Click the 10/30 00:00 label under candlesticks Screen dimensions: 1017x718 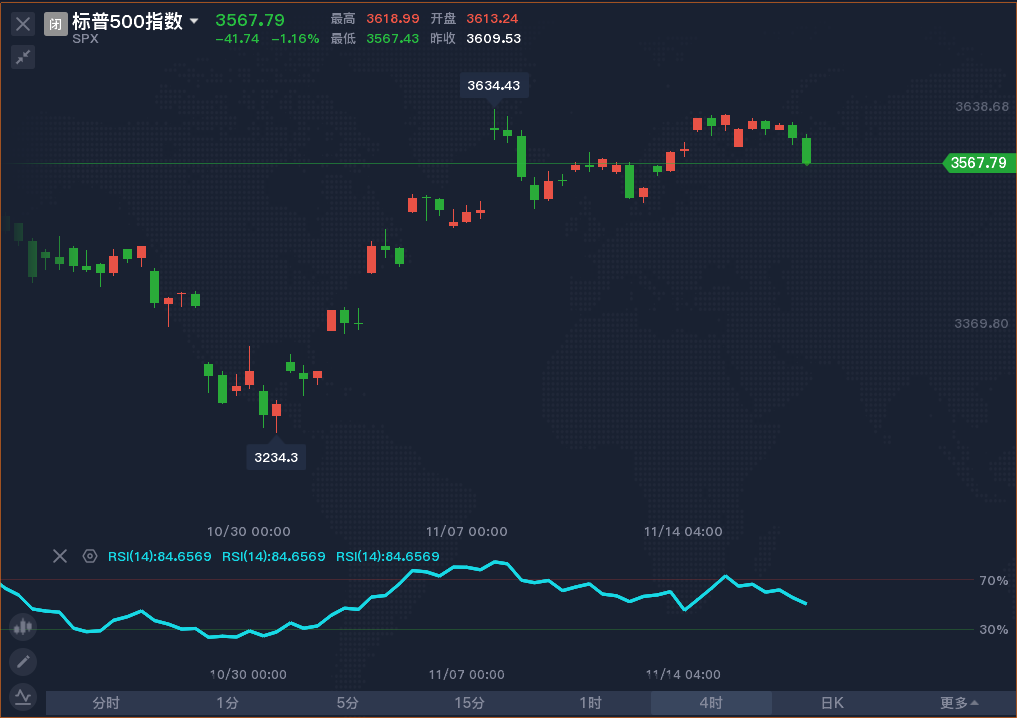(248, 532)
